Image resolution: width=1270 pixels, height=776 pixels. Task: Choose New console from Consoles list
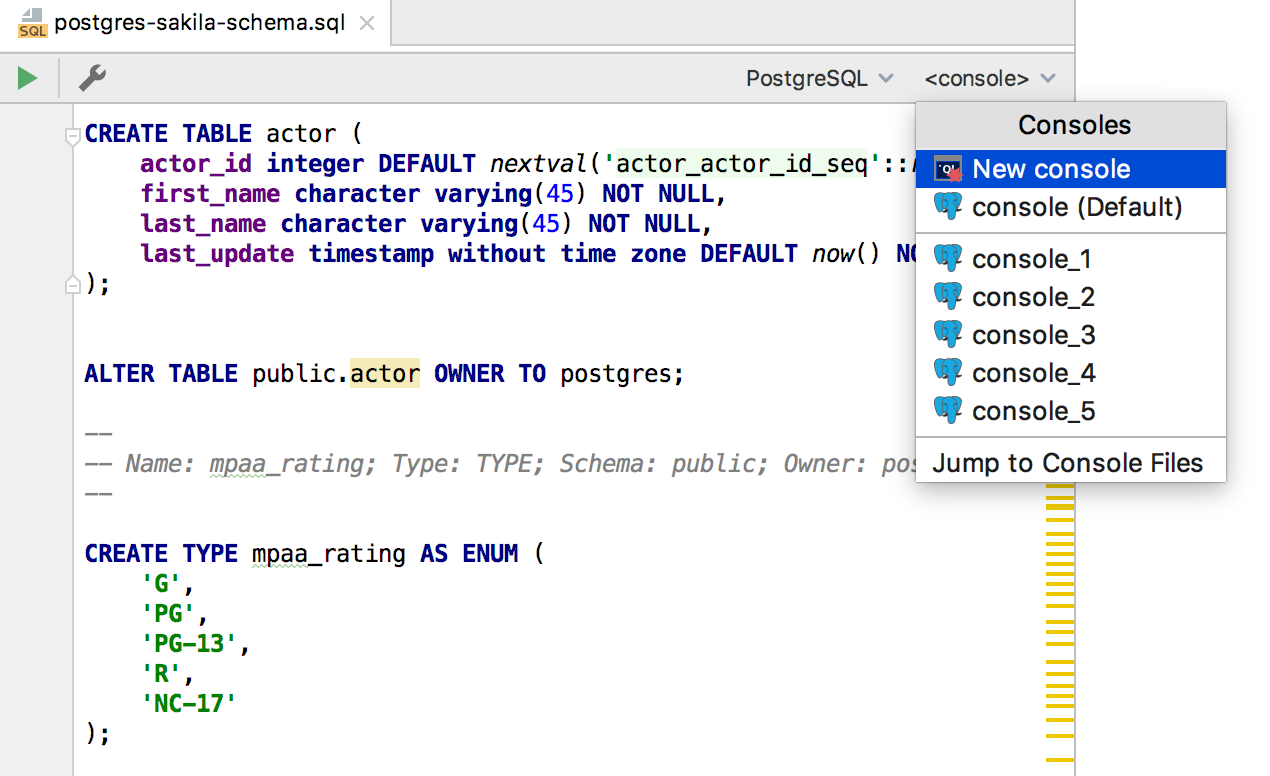click(1070, 169)
